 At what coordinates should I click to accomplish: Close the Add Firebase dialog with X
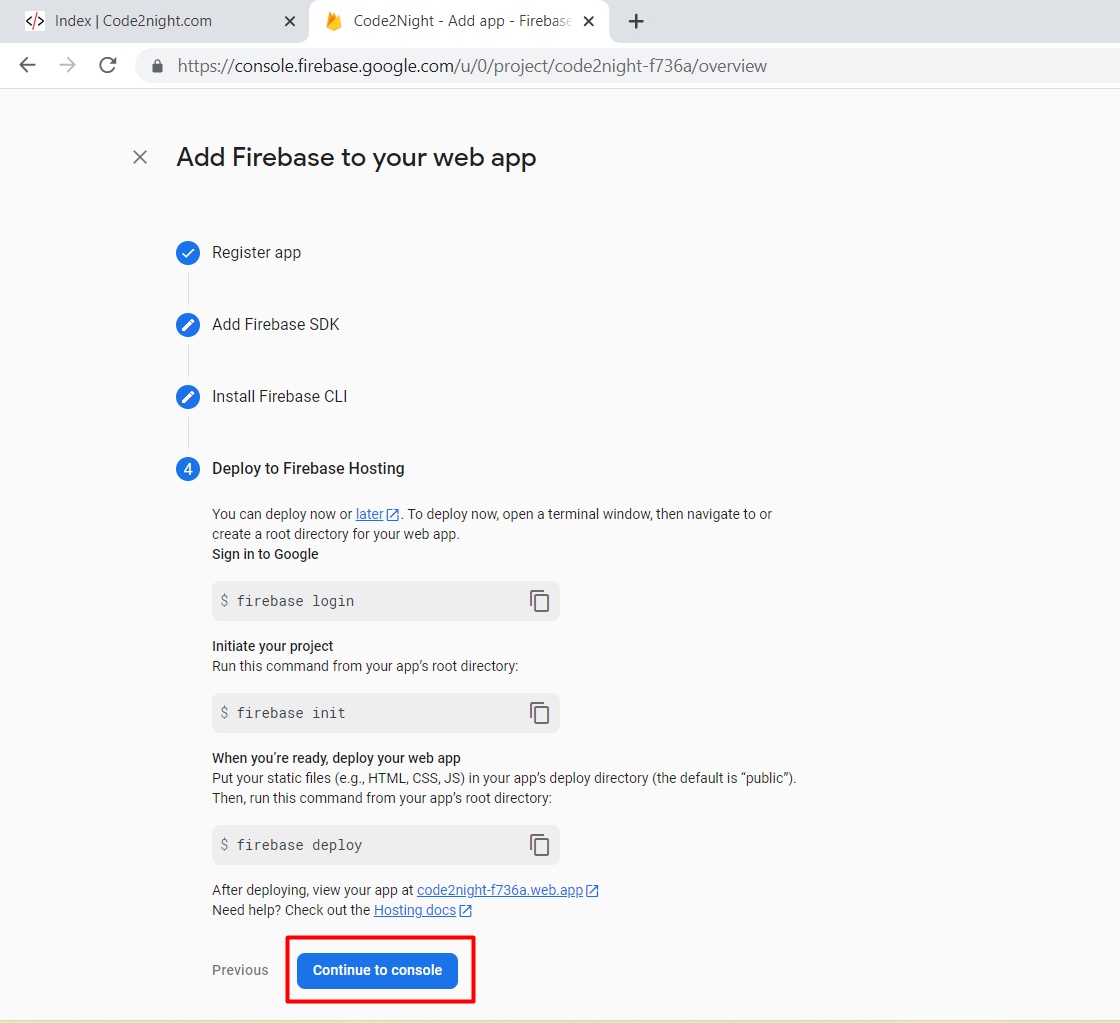coord(140,157)
